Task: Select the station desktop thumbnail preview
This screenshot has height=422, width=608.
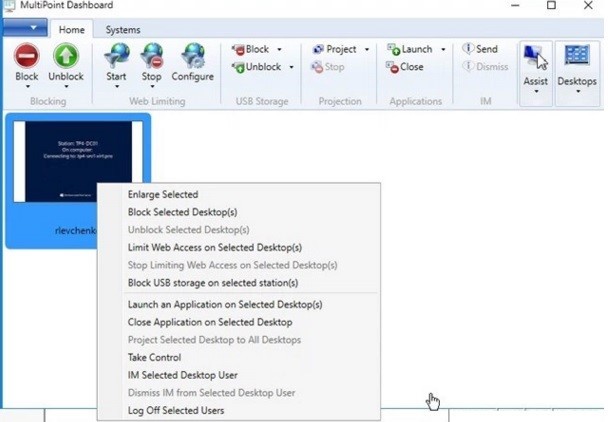Action: click(78, 161)
